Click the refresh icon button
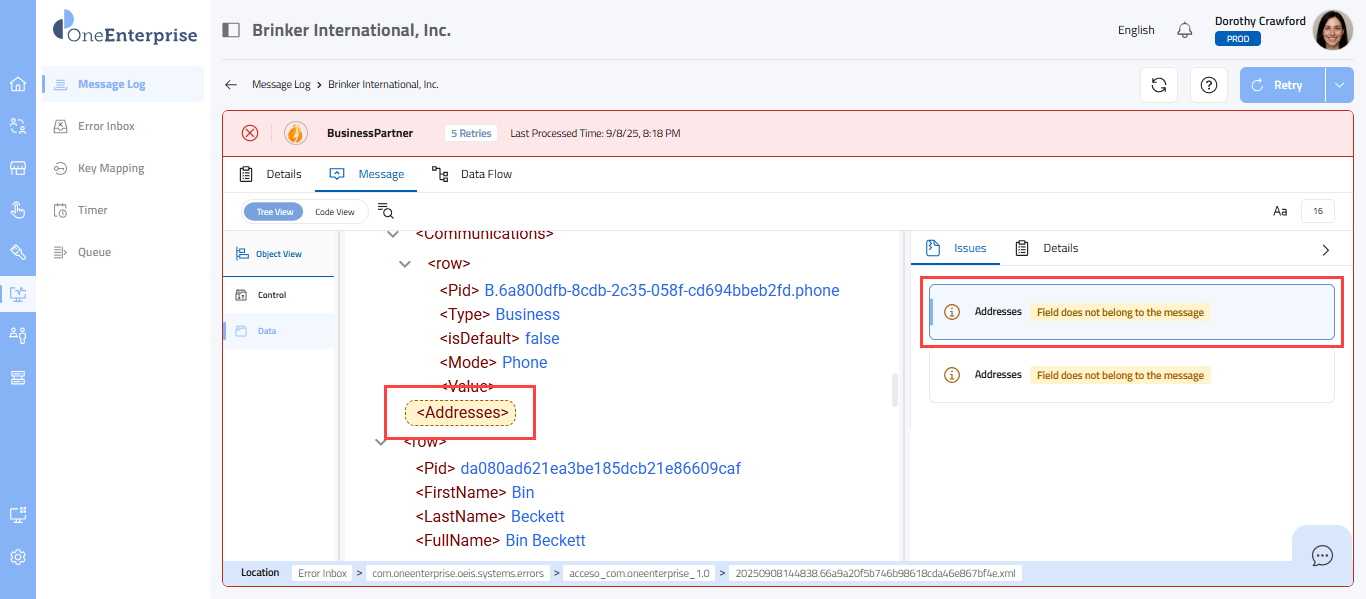This screenshot has width=1366, height=599. click(1159, 85)
